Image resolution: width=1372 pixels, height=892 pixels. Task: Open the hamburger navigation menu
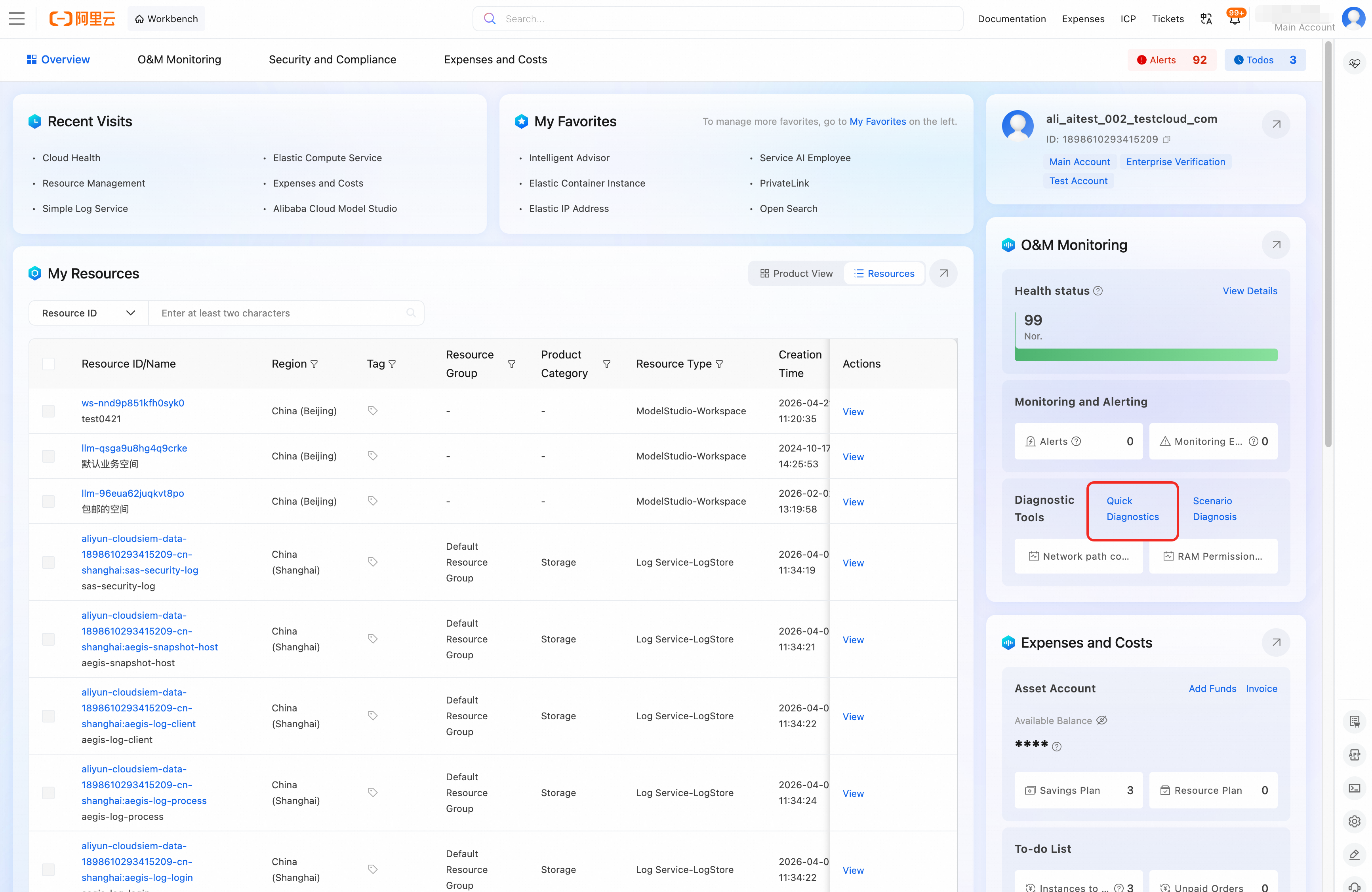click(x=17, y=19)
